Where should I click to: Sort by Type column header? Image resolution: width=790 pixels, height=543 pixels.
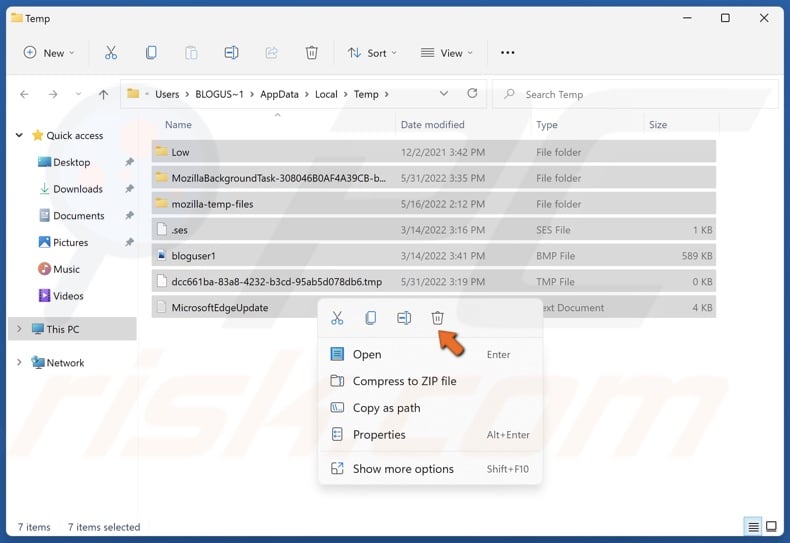coord(547,124)
